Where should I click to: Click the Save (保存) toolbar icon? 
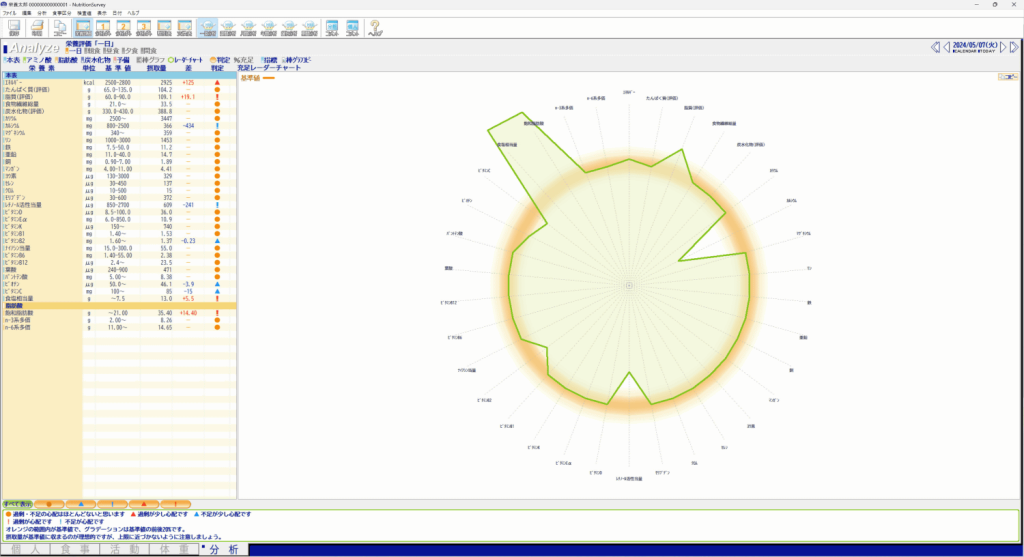[14, 28]
